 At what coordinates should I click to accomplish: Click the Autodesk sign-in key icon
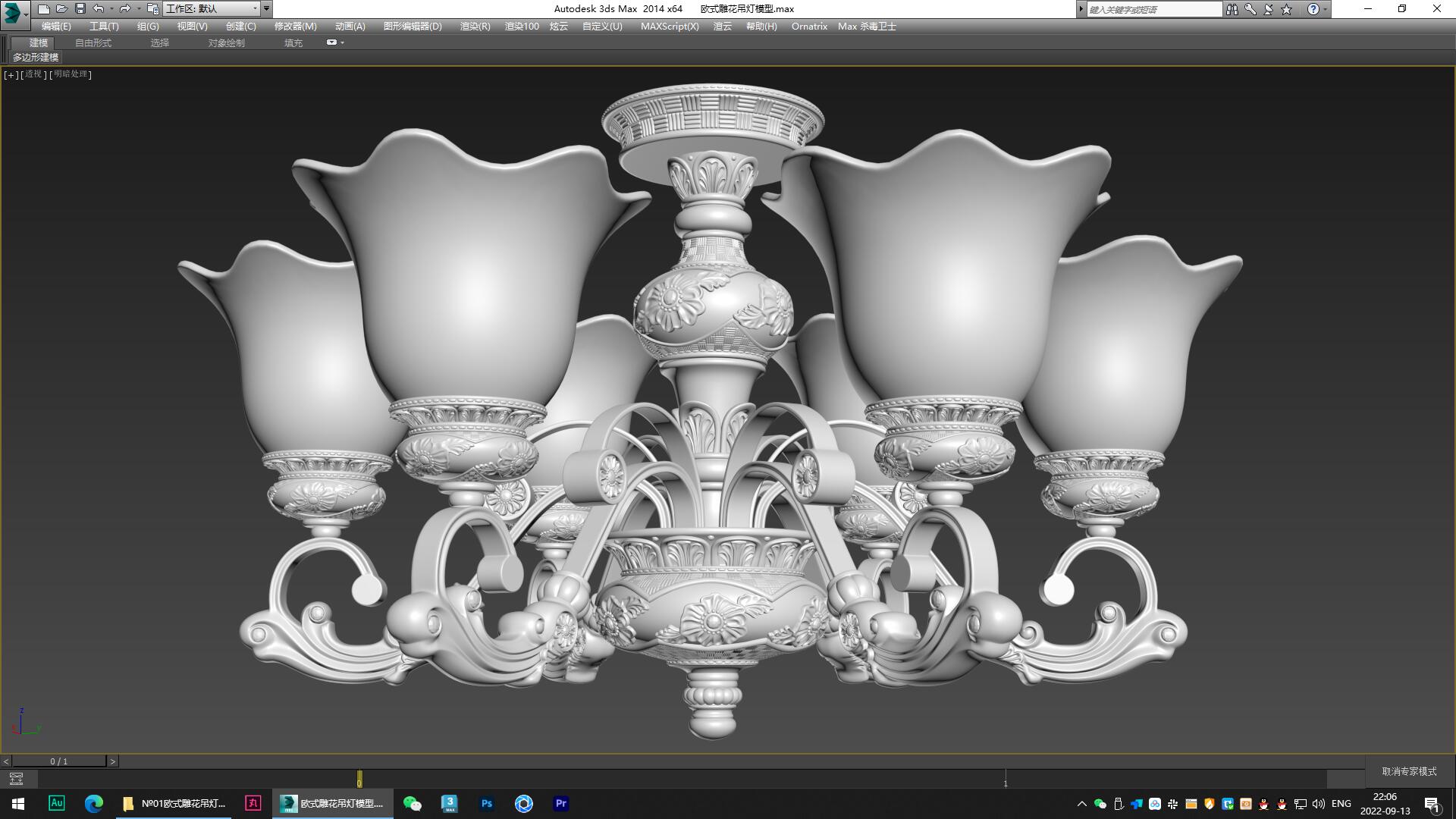pyautogui.click(x=1248, y=9)
